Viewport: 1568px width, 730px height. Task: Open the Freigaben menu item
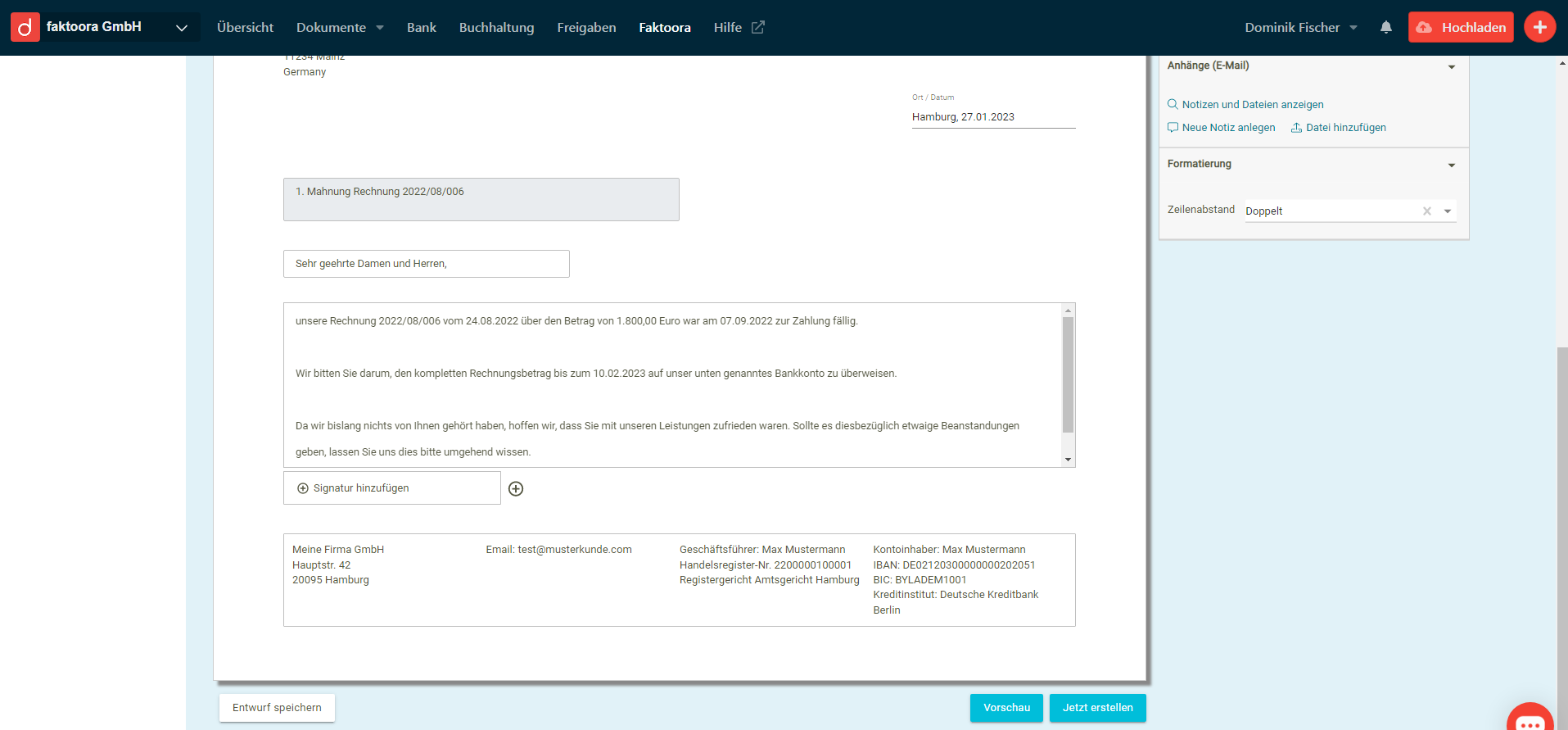click(586, 27)
